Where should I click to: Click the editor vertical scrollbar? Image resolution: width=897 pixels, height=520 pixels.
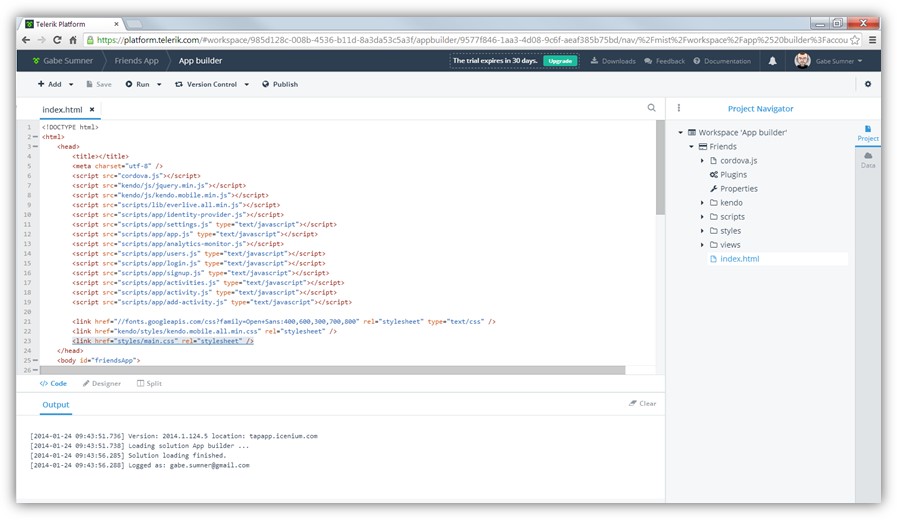[660, 170]
